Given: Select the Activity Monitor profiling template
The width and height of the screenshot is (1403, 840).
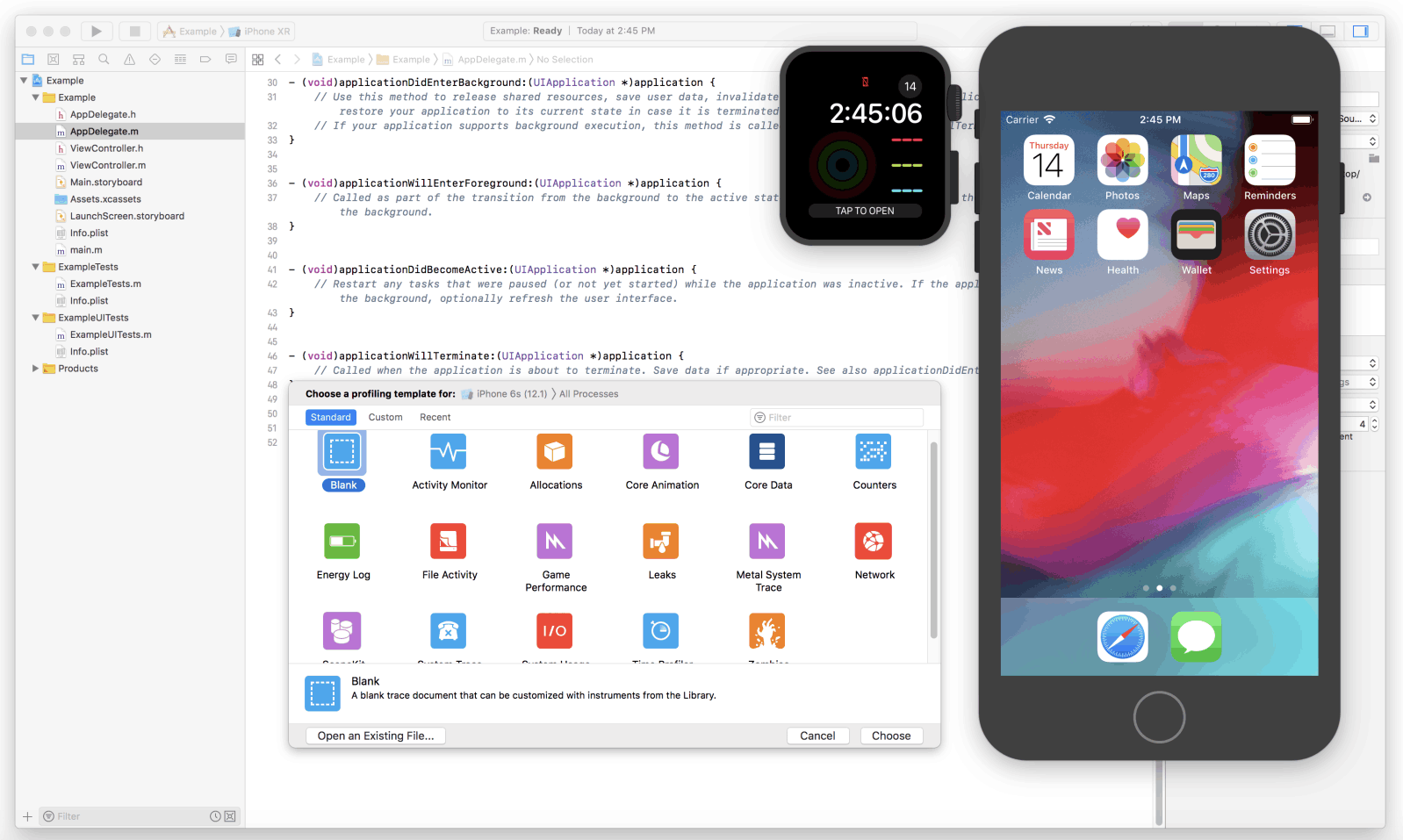Looking at the screenshot, I should tap(449, 462).
